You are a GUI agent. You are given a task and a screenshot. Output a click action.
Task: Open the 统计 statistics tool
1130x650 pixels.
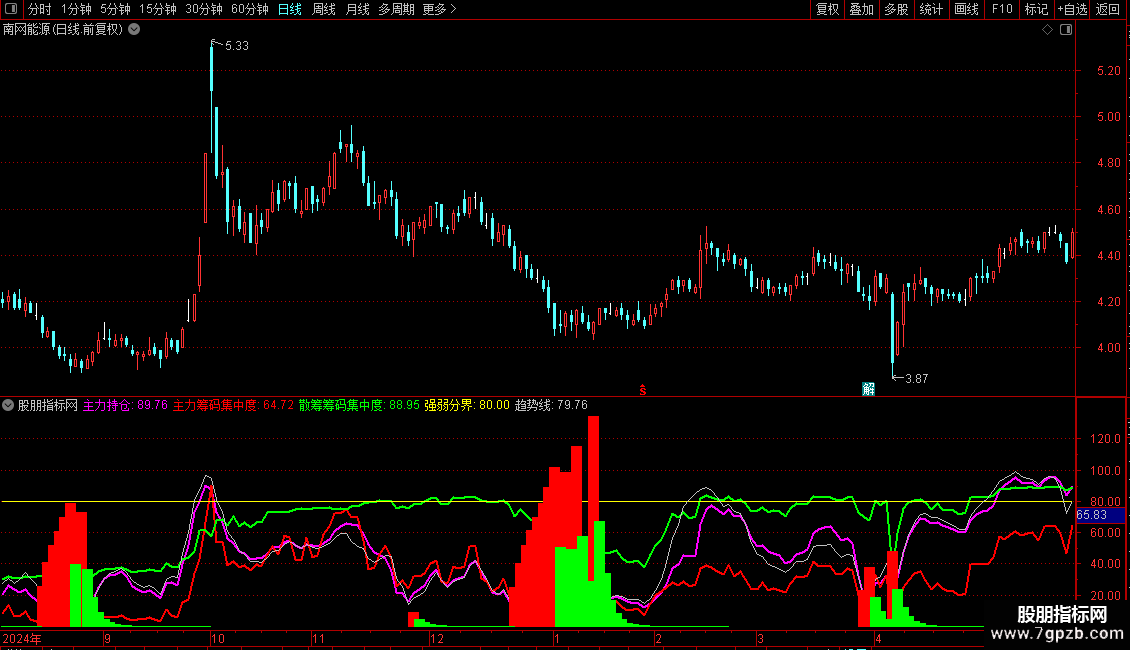pyautogui.click(x=930, y=9)
